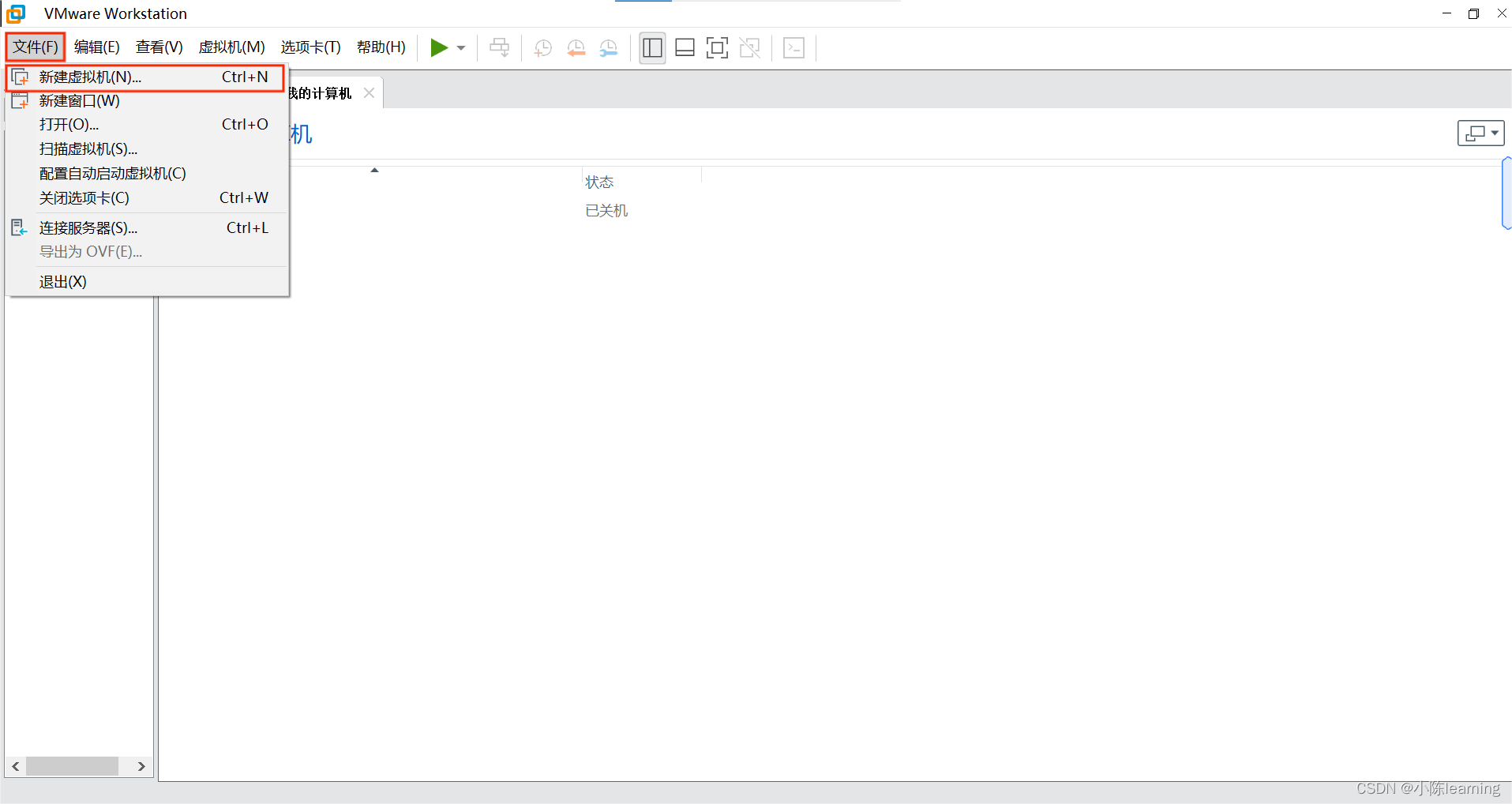
Task: Select 新建虚拟机(N)... menu entry
Action: pyautogui.click(x=145, y=77)
